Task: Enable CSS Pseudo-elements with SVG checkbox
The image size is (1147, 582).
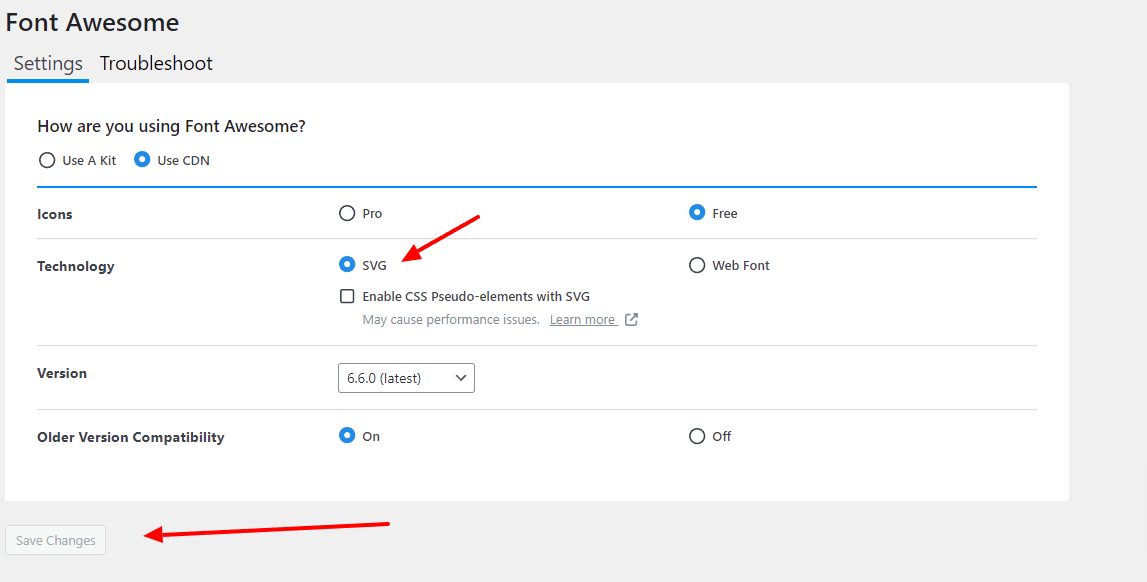Action: pyautogui.click(x=347, y=296)
